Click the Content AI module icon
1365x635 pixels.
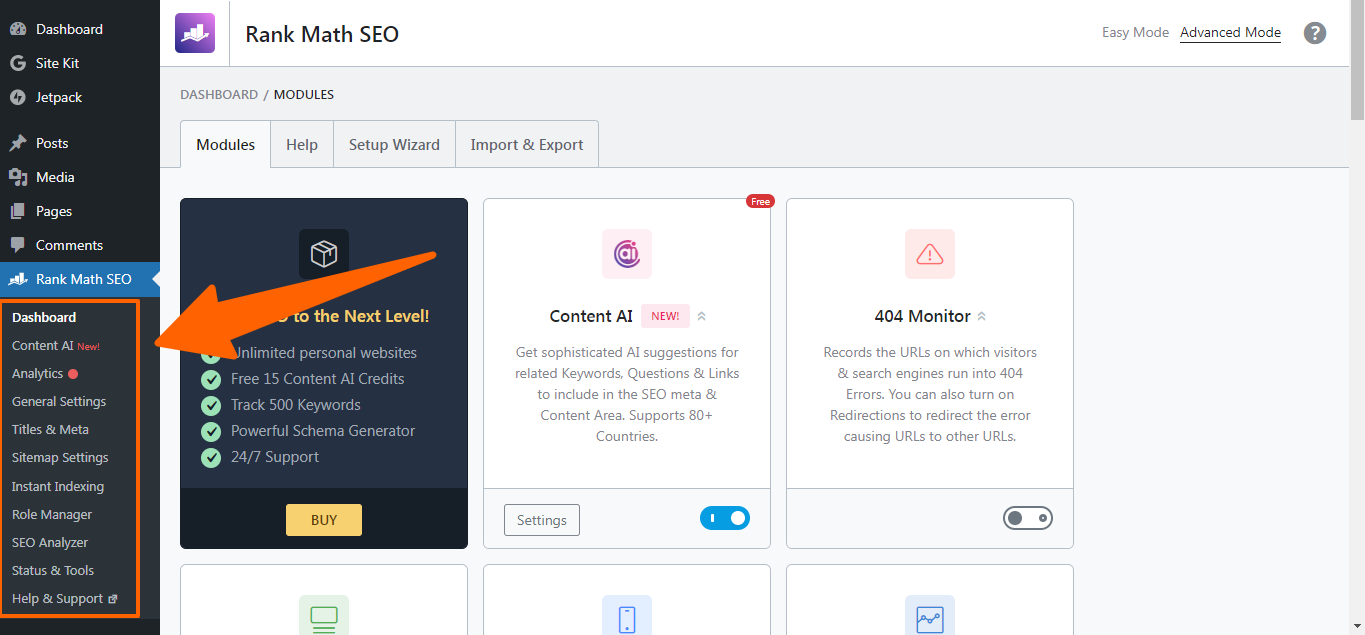627,254
